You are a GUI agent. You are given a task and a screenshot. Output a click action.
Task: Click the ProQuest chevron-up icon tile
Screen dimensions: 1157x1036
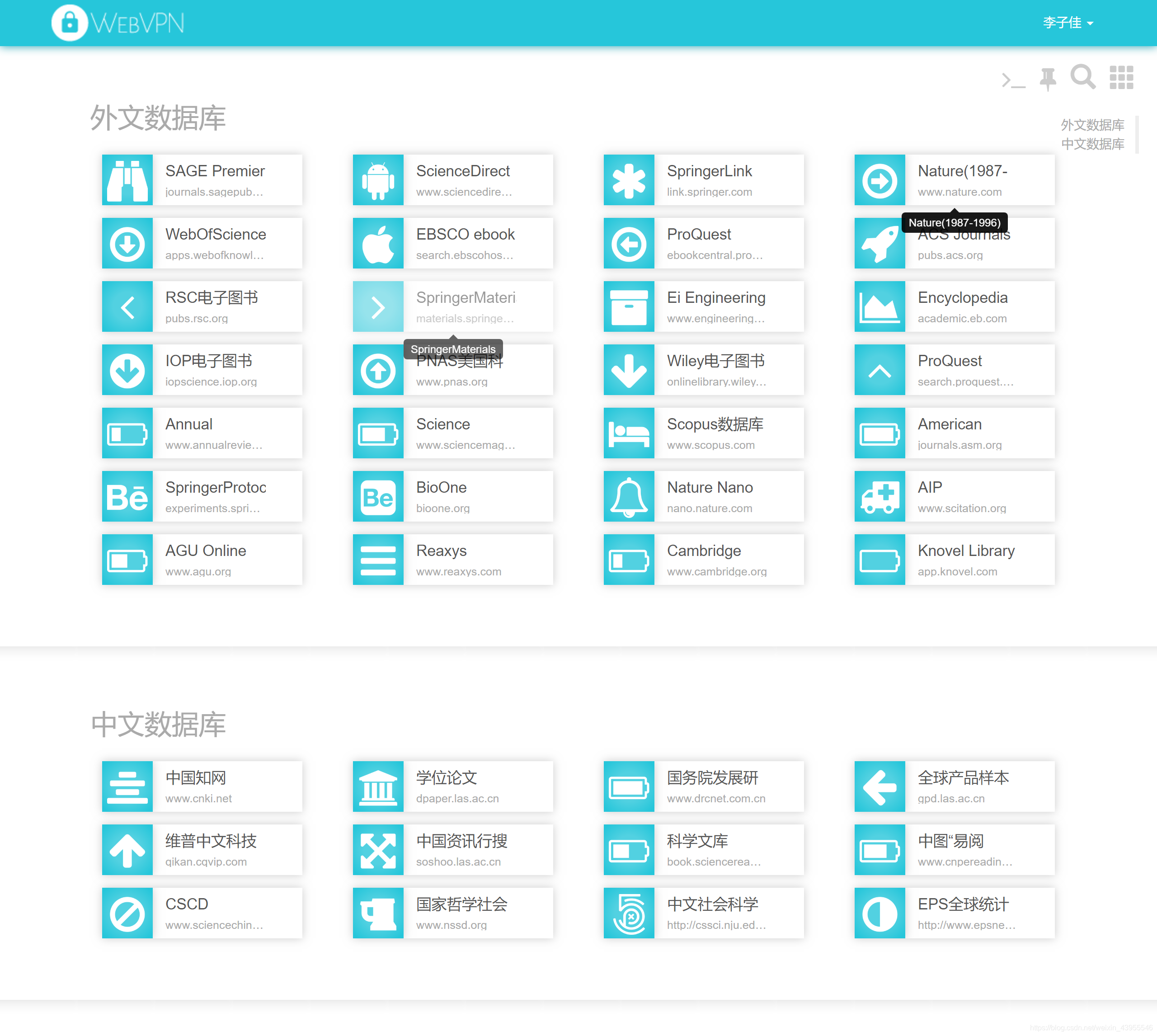pyautogui.click(x=879, y=370)
